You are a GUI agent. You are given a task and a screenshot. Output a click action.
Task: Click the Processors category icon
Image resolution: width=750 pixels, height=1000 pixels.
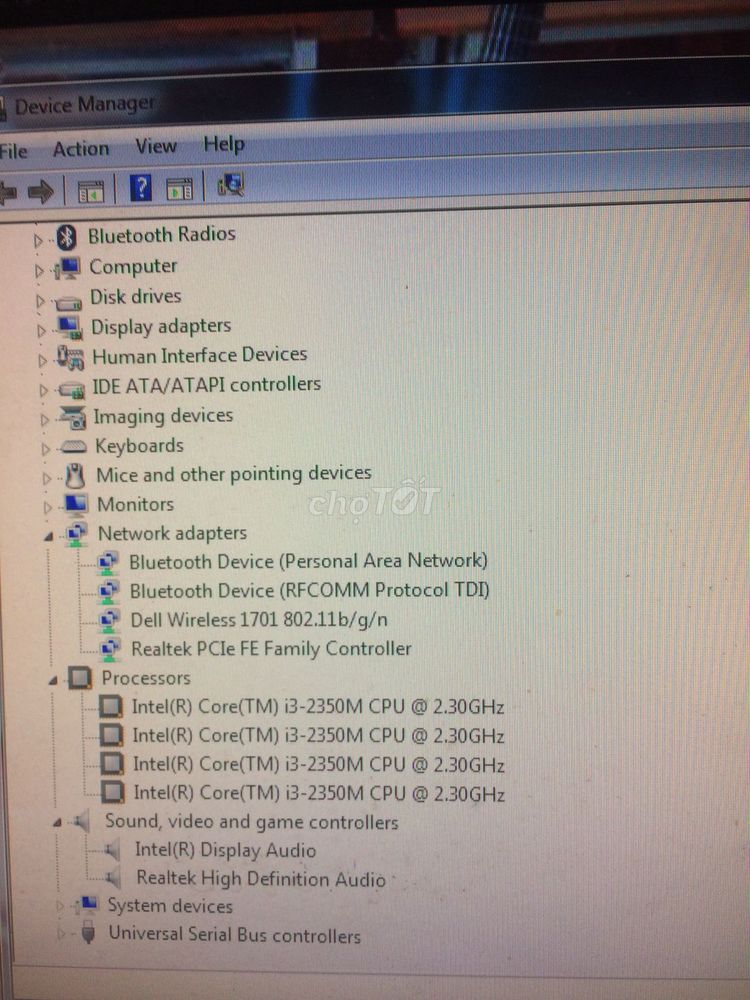(80, 679)
